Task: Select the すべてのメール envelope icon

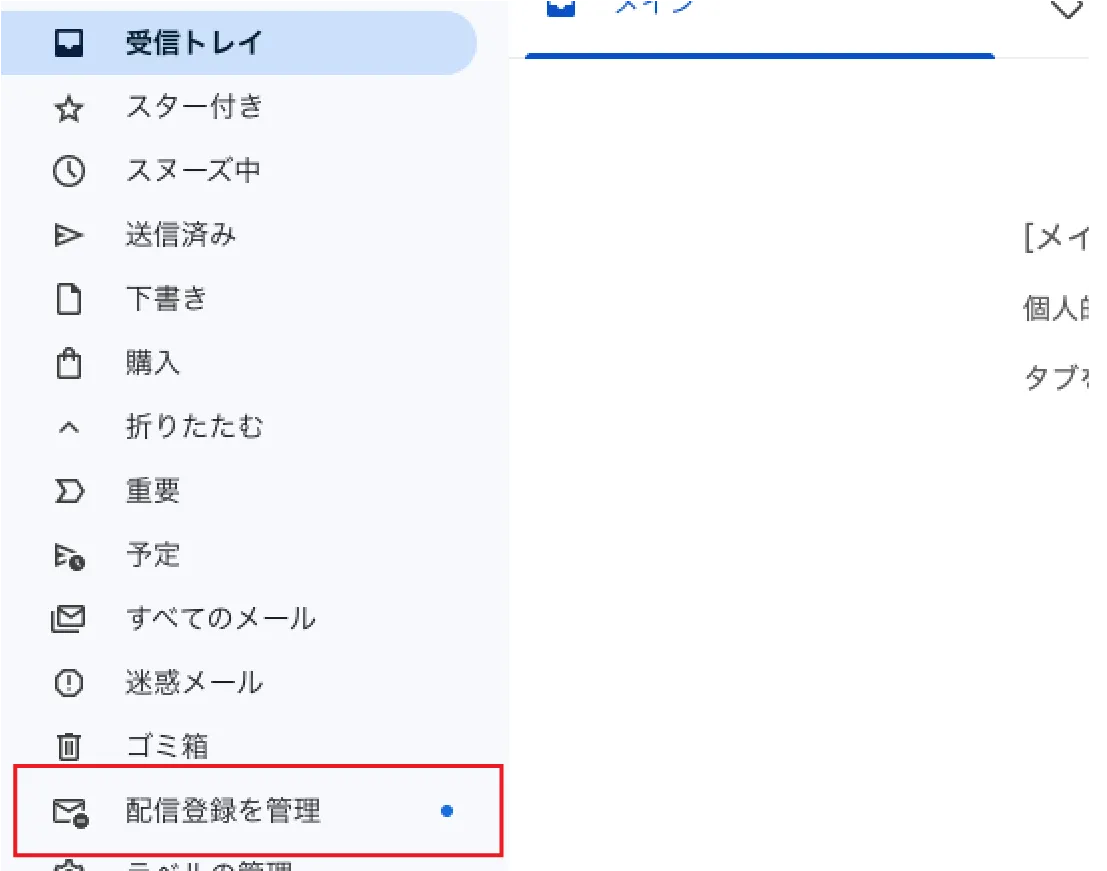Action: (x=68, y=618)
